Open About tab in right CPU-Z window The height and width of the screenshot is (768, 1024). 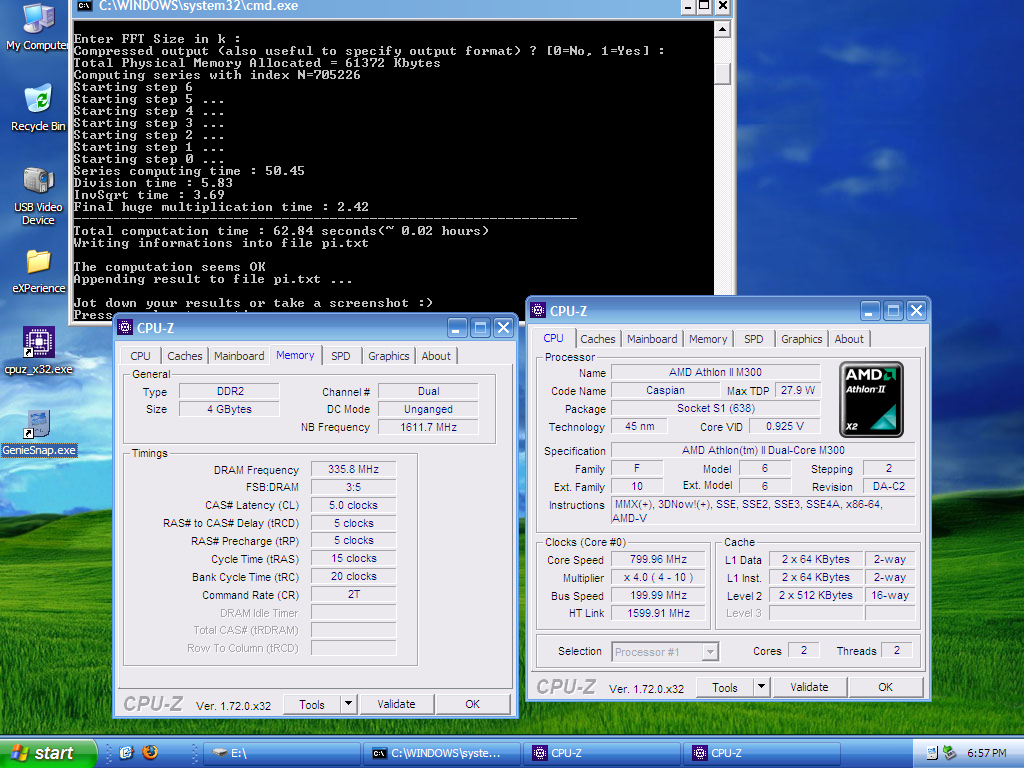(x=849, y=339)
